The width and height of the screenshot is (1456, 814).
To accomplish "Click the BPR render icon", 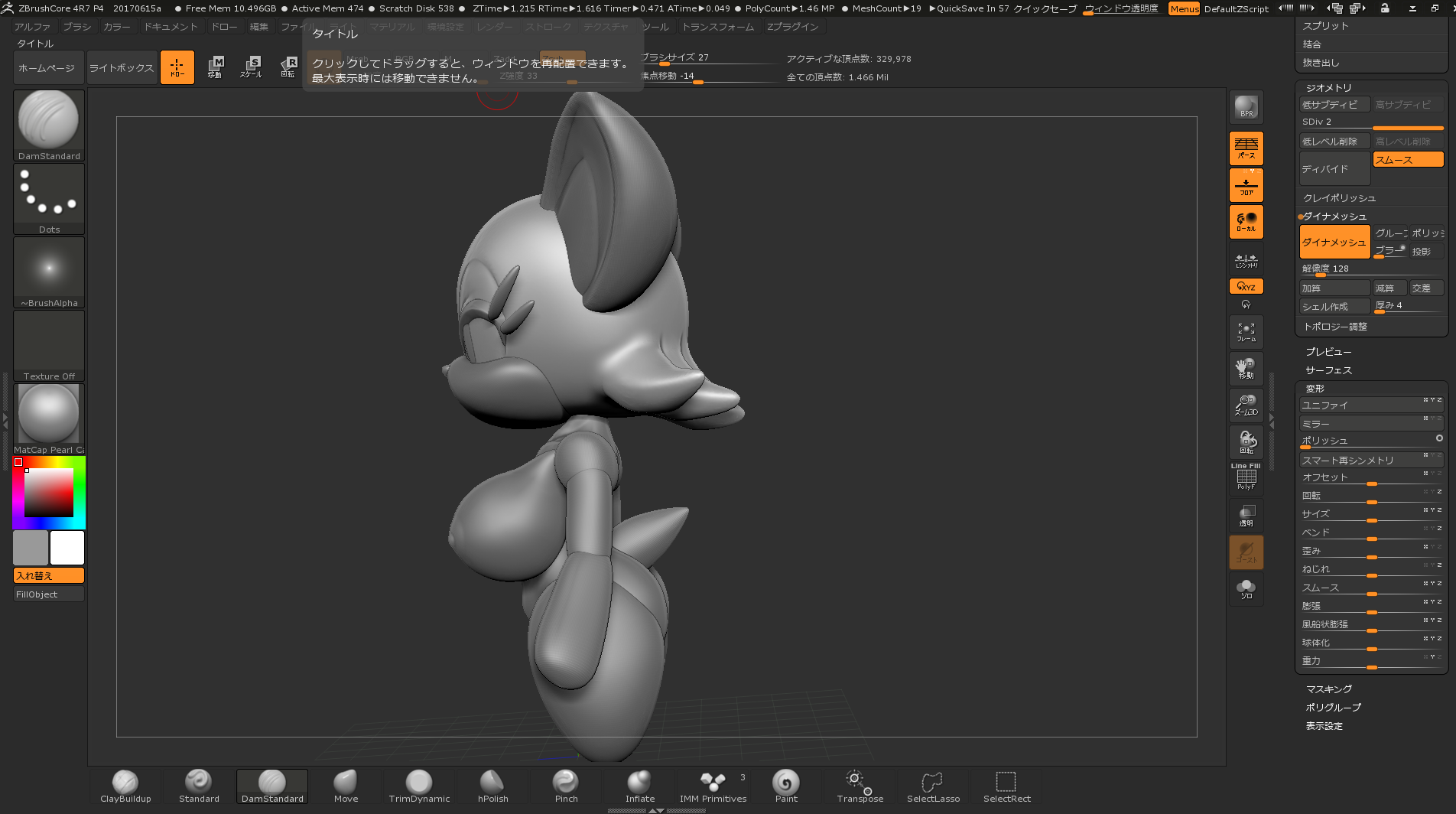I will [1246, 107].
